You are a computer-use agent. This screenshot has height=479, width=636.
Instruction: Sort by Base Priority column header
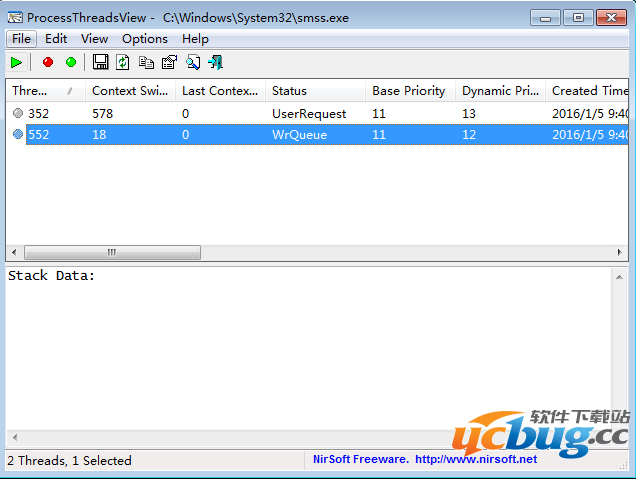click(408, 91)
